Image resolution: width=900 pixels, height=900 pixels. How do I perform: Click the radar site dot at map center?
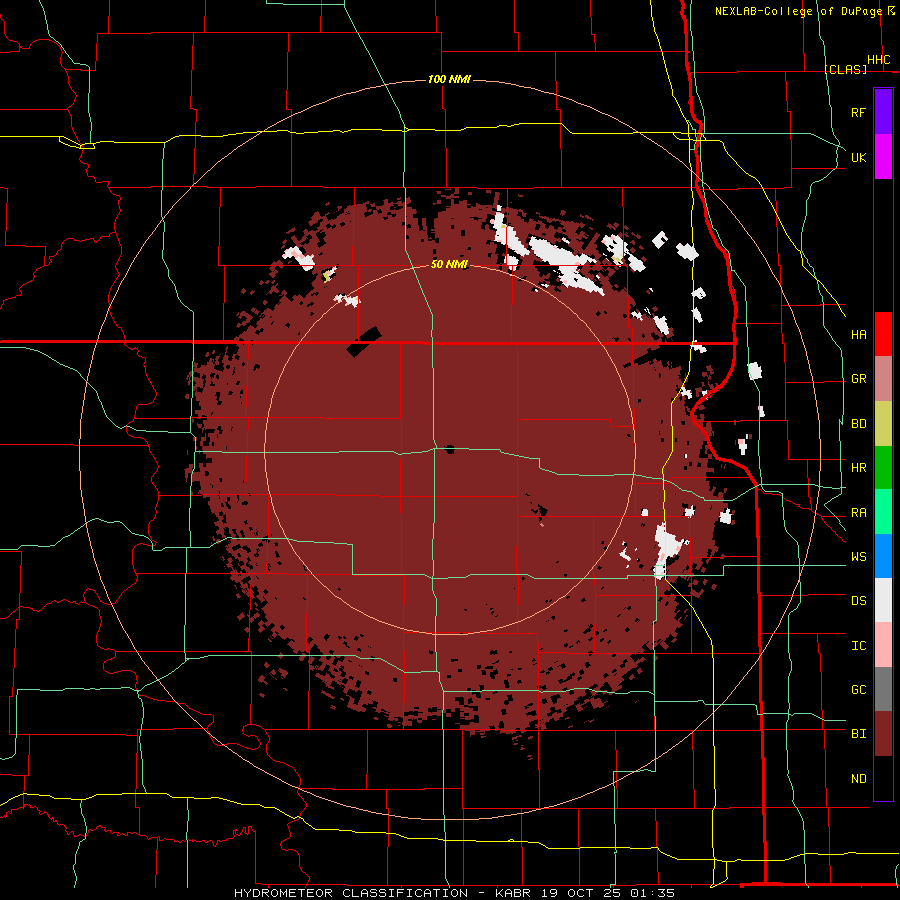(x=450, y=449)
